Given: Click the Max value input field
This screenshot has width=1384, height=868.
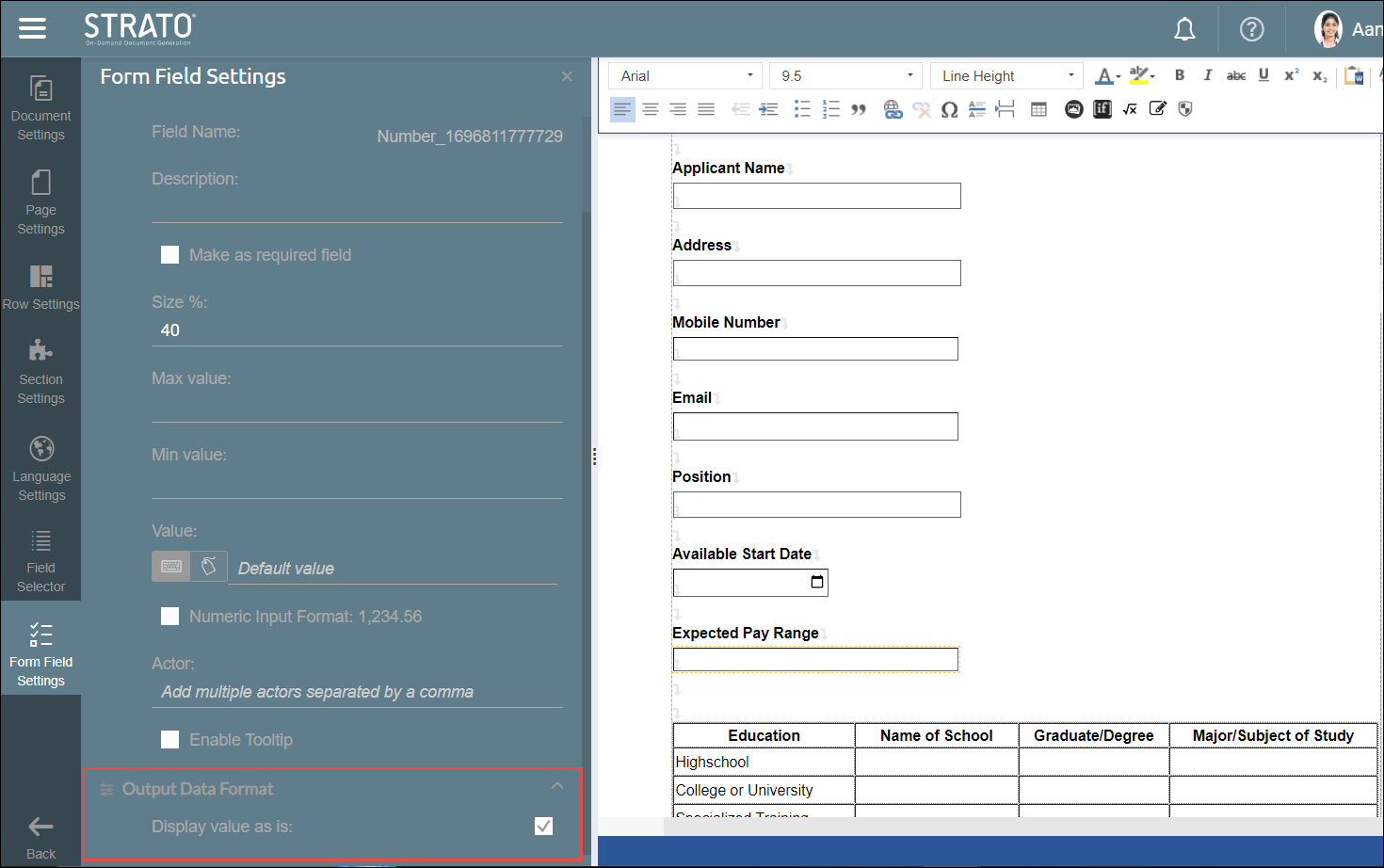Looking at the screenshot, I should [357, 407].
